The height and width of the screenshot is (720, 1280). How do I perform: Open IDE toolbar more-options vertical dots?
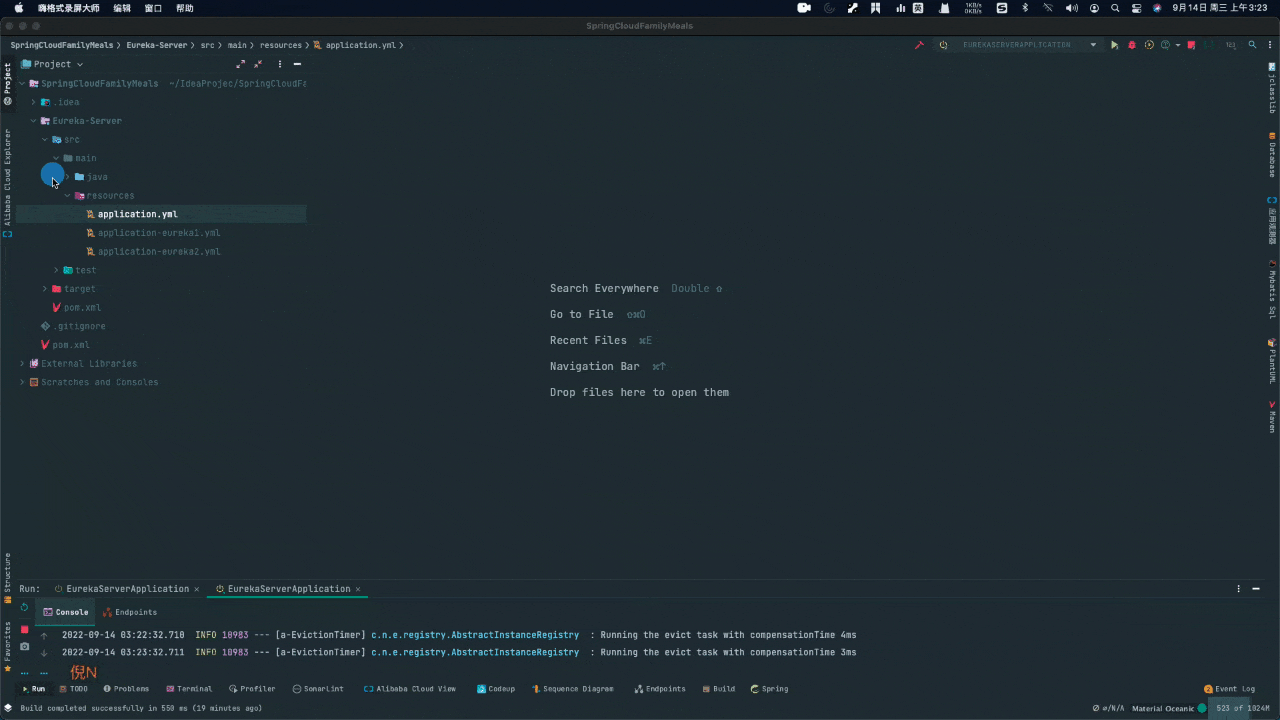pyautogui.click(x=1270, y=45)
